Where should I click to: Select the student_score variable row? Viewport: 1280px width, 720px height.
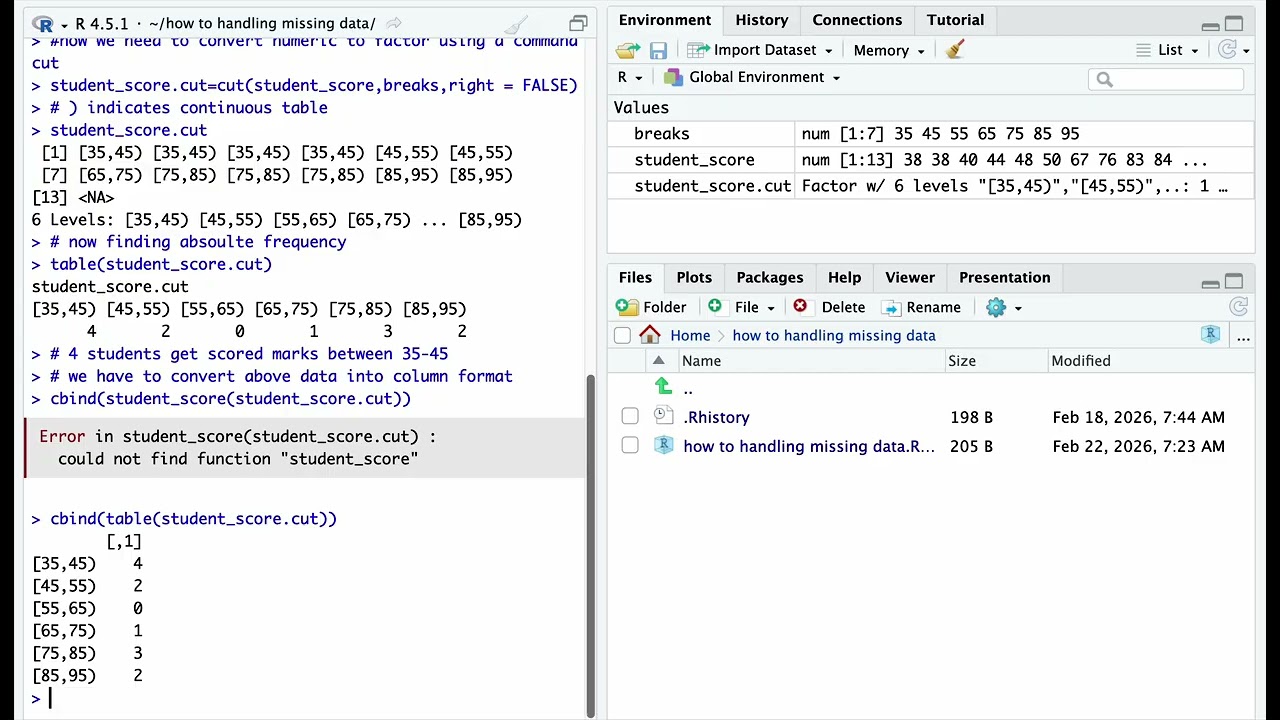click(x=930, y=160)
